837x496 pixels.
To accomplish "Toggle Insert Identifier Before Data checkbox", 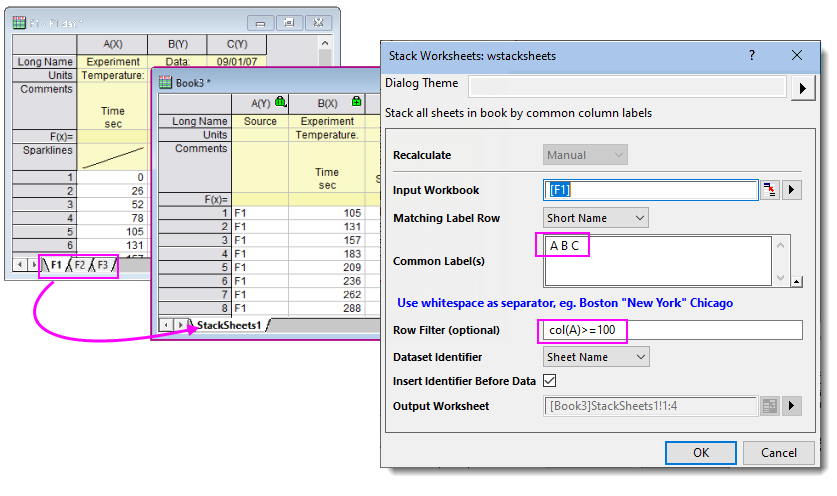I will (x=549, y=380).
